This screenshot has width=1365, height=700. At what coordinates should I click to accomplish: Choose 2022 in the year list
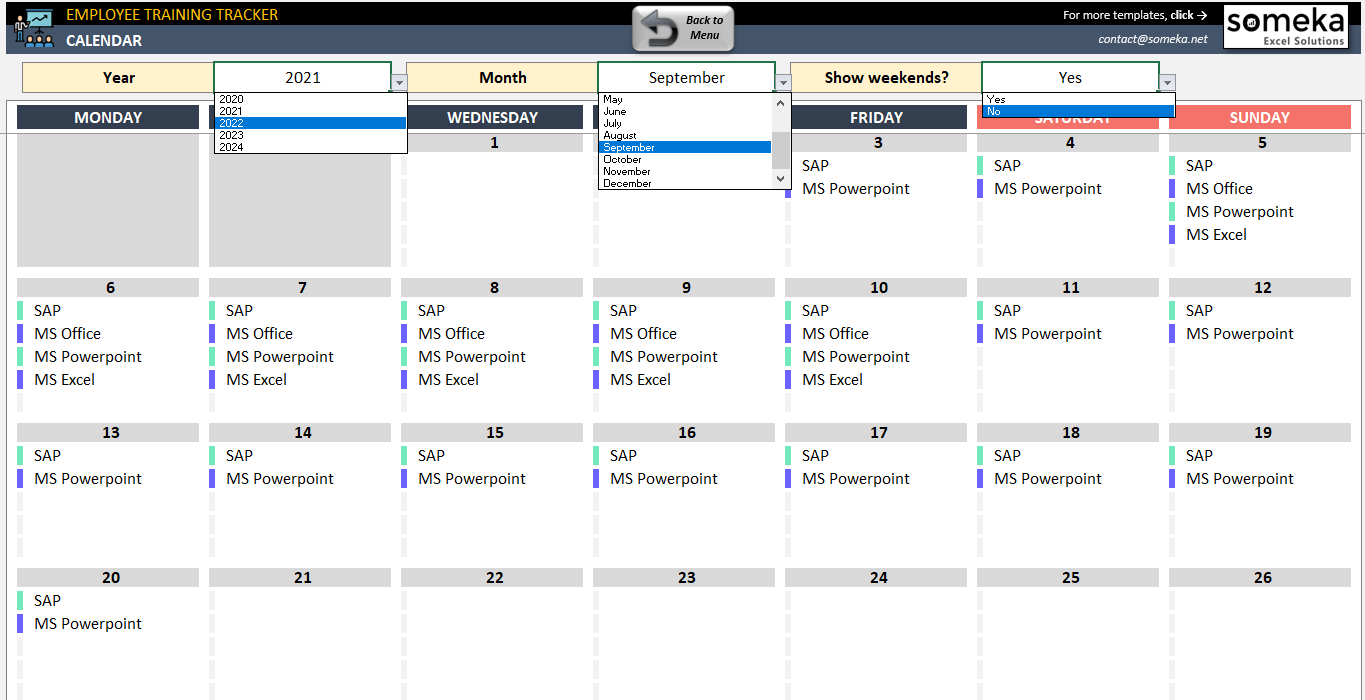coord(311,123)
